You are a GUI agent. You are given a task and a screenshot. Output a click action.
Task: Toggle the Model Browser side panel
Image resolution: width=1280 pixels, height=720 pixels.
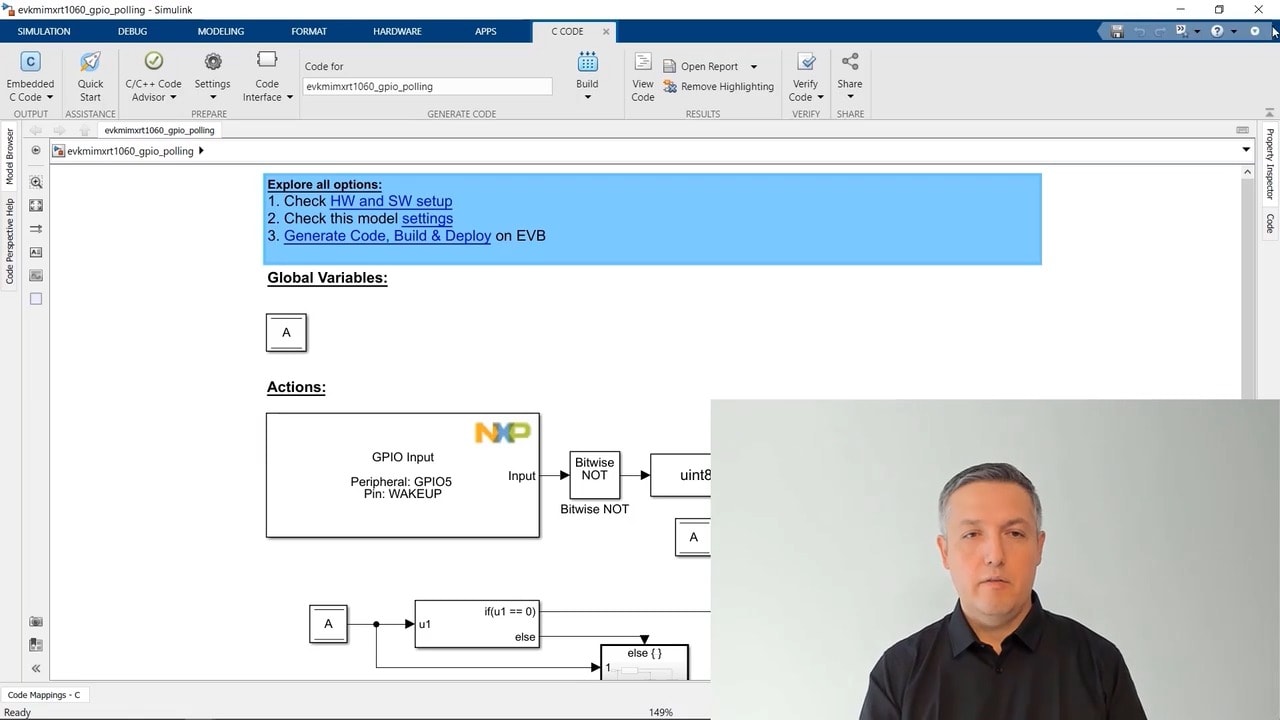pyautogui.click(x=10, y=156)
